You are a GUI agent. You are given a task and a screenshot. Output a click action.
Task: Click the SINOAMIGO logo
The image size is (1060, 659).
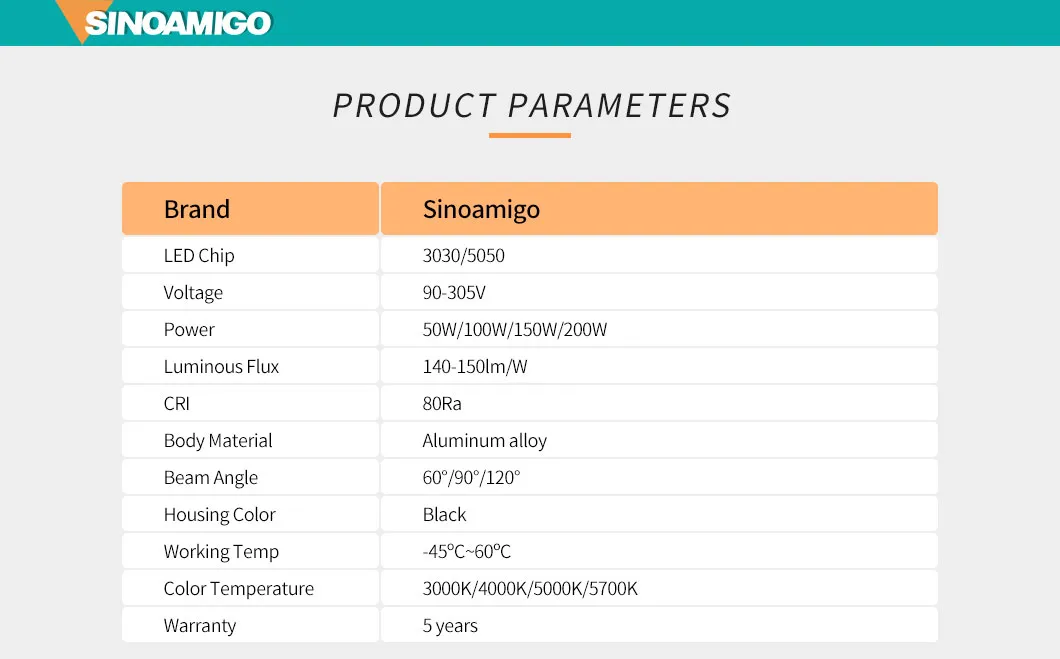[x=178, y=23]
